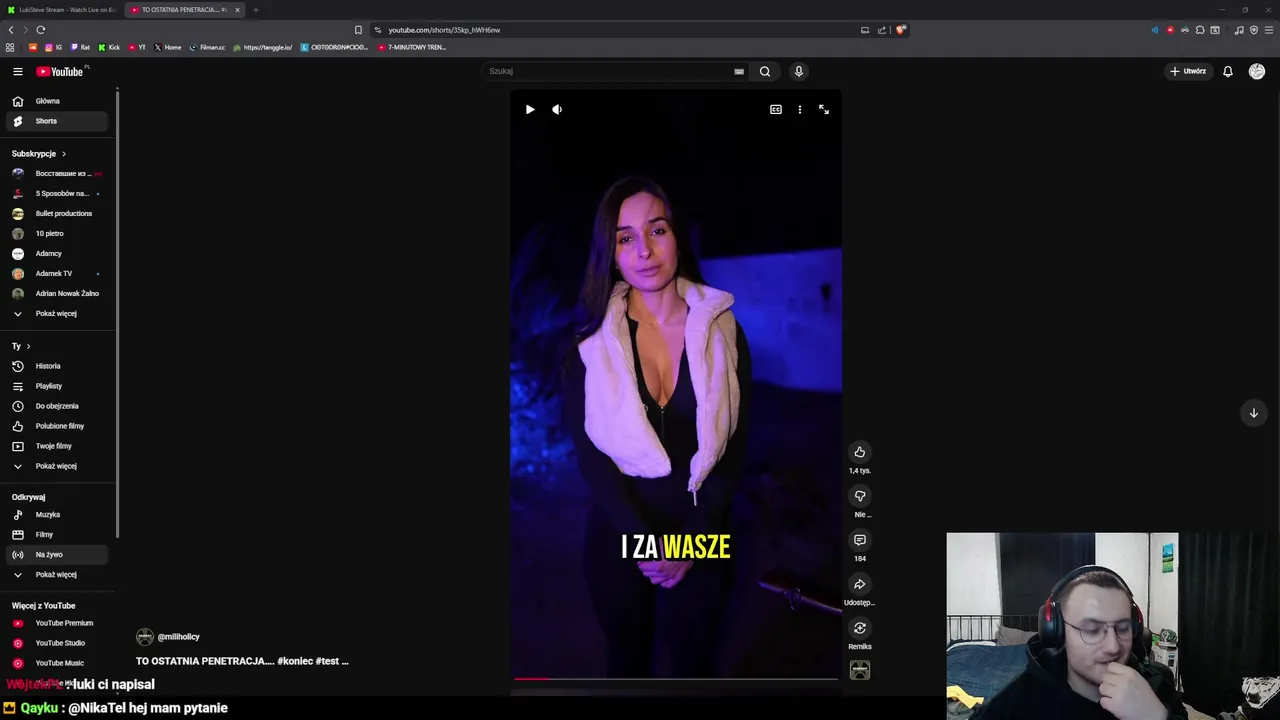Select Shorts in the sidebar
The image size is (1280, 720).
[57, 121]
